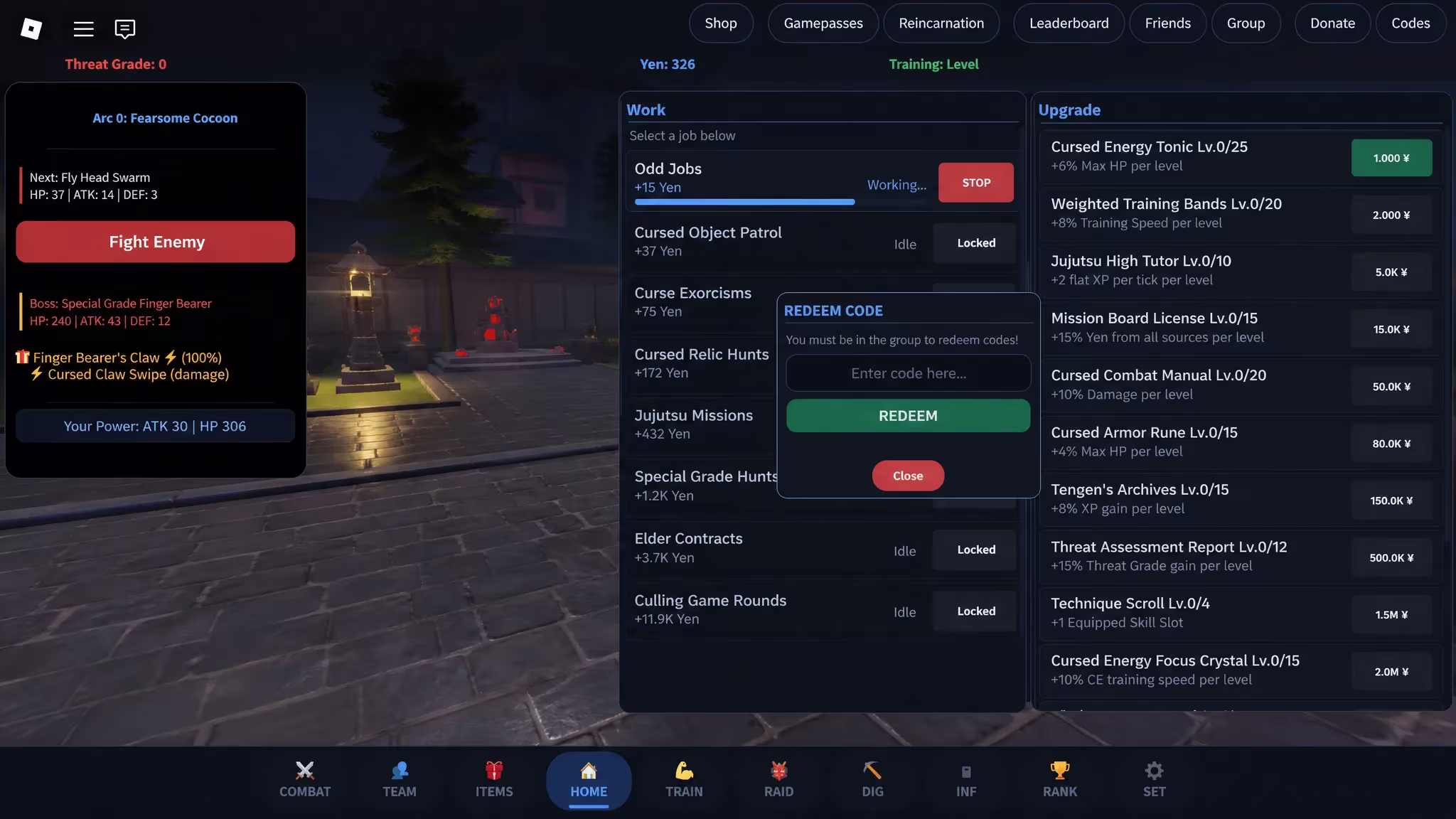Image resolution: width=1456 pixels, height=819 pixels.
Task: Open the ITEMS gift tab
Action: pyautogui.click(x=494, y=780)
